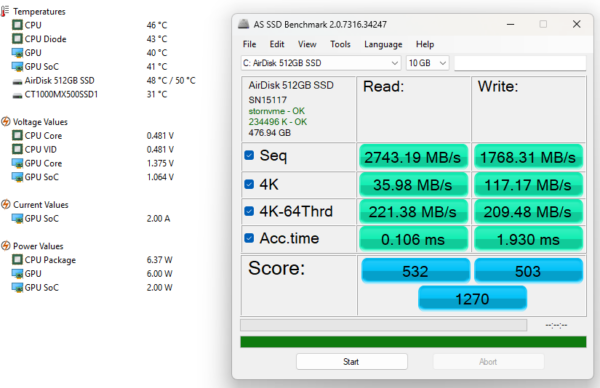
Task: Open the File menu
Action: click(249, 44)
